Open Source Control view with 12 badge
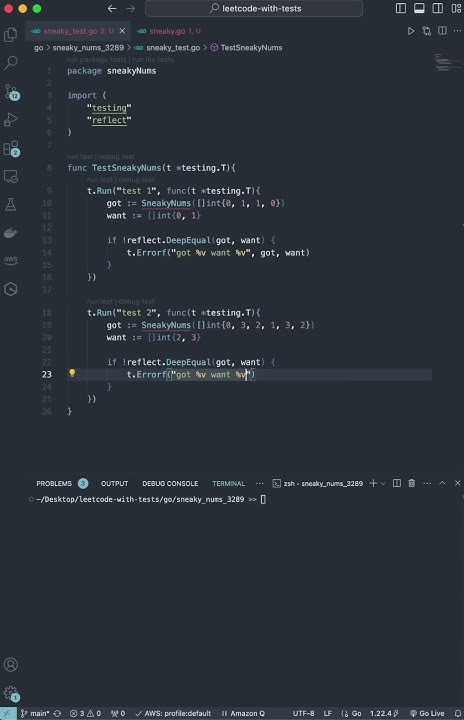Image resolution: width=464 pixels, height=720 pixels. click(11, 91)
